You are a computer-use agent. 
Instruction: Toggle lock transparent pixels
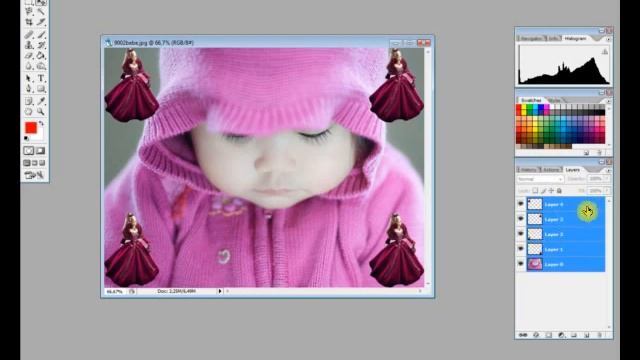pyautogui.click(x=535, y=191)
